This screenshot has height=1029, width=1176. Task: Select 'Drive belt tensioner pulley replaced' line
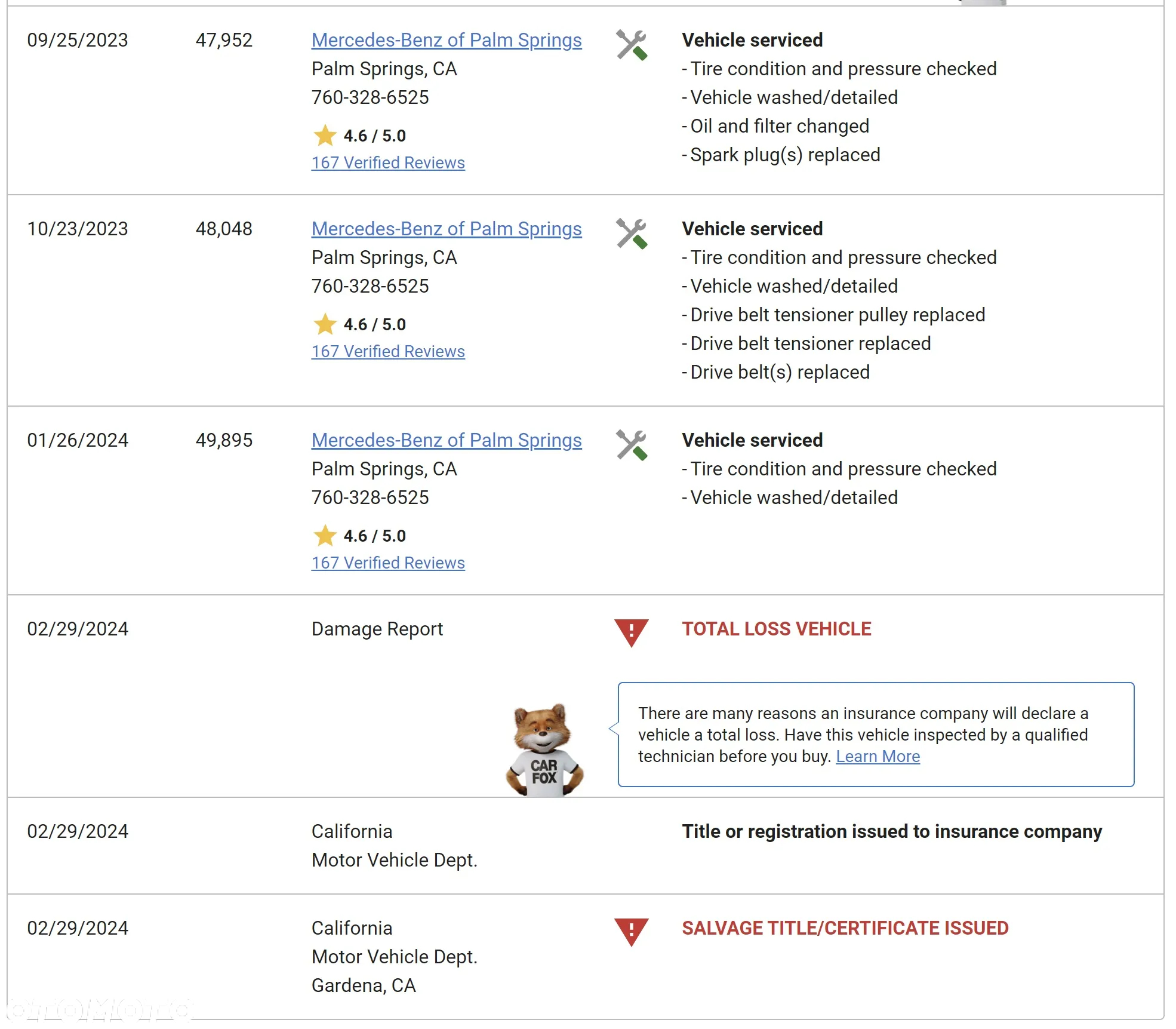tap(833, 315)
